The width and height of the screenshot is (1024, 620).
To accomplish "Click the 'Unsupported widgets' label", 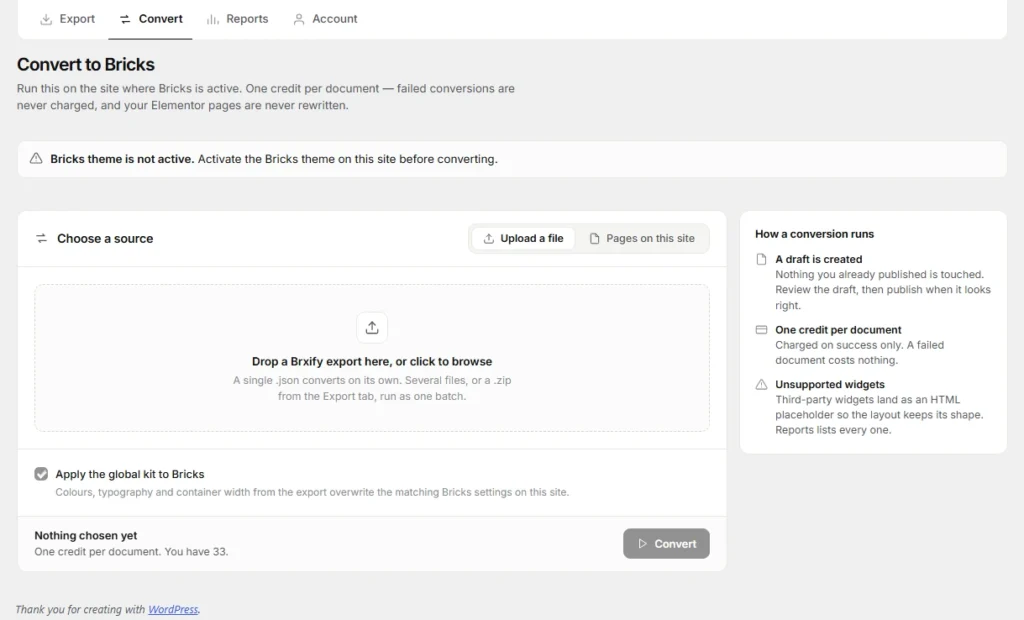I will pyautogui.click(x=830, y=385).
